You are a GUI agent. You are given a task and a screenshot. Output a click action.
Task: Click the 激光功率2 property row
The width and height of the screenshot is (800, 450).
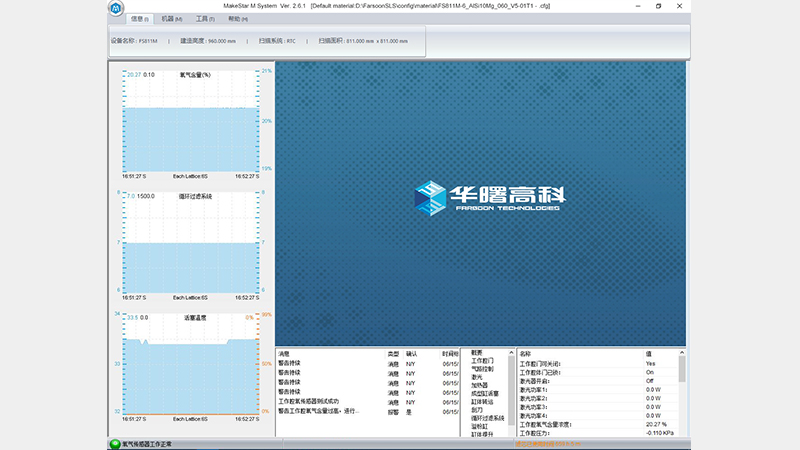(x=597, y=398)
